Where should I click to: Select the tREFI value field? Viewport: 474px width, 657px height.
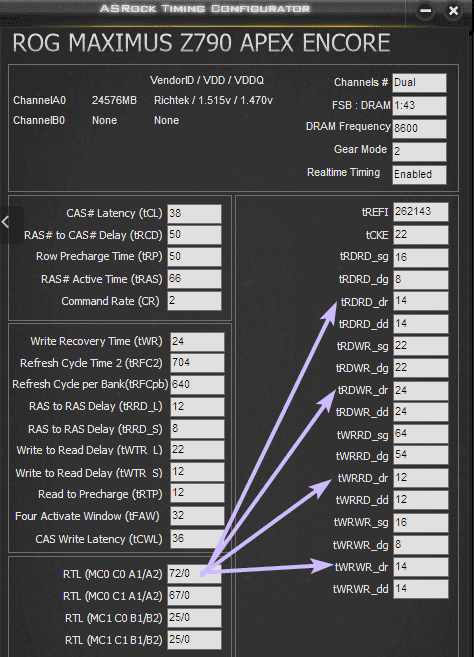(x=421, y=212)
